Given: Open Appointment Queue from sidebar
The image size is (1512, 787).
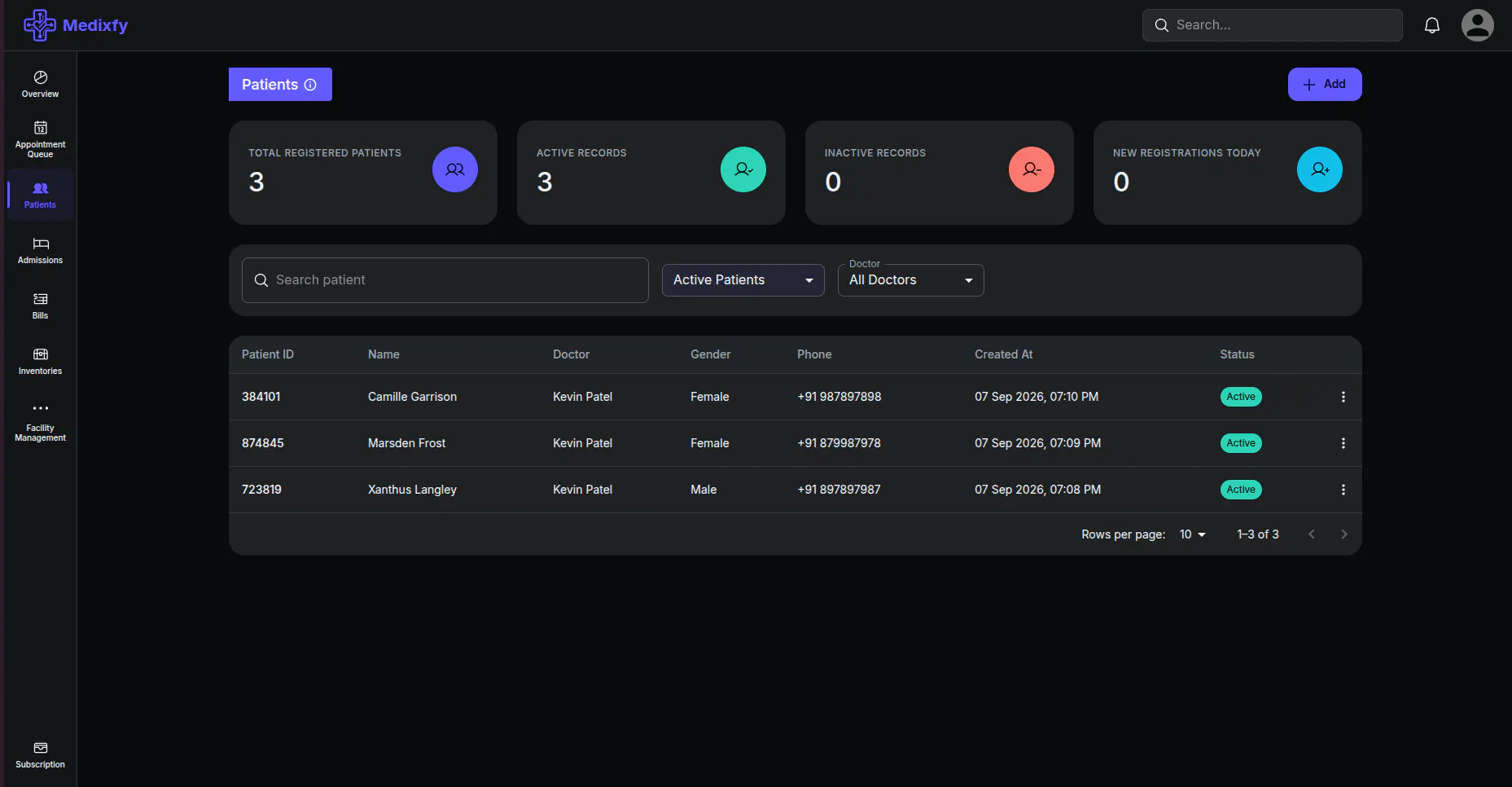Looking at the screenshot, I should (x=40, y=139).
